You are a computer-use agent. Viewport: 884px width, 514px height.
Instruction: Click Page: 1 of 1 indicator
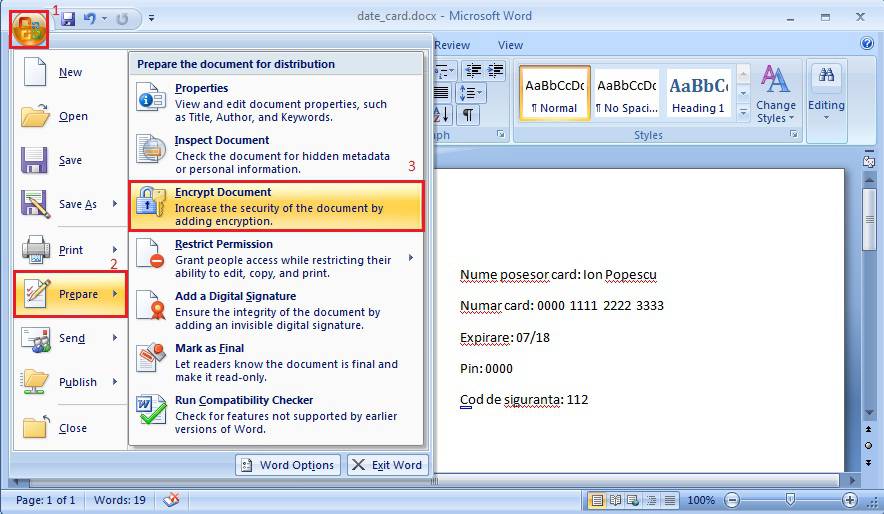pyautogui.click(x=45, y=500)
